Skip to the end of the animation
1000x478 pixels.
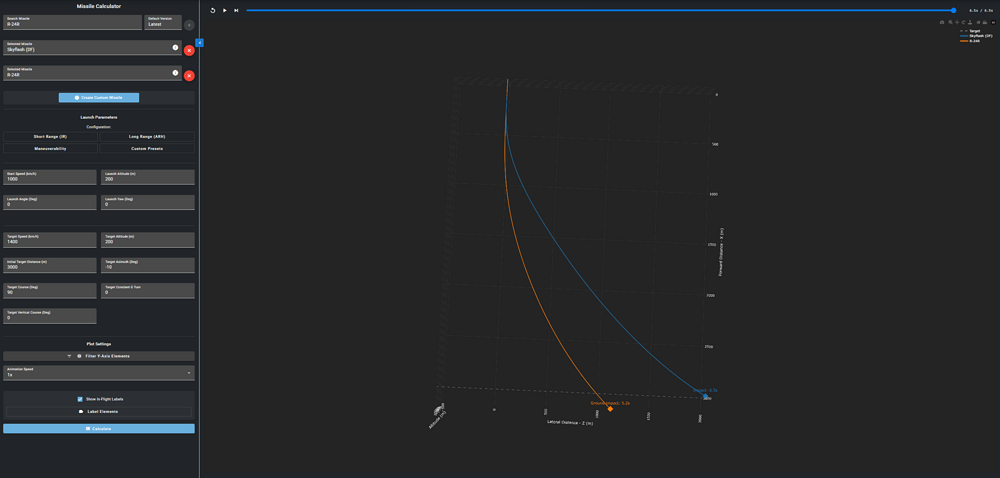point(236,10)
